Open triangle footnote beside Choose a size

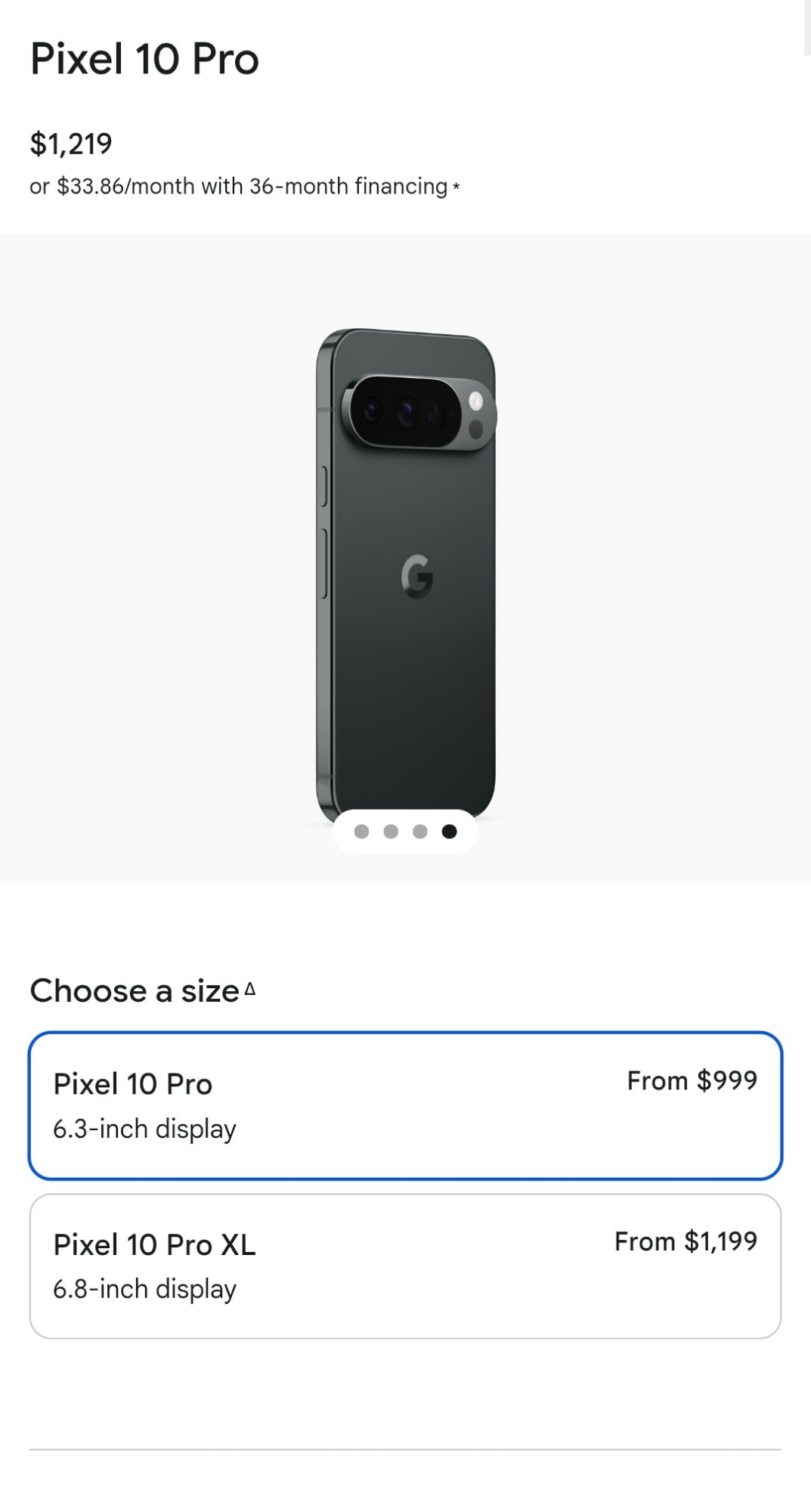click(x=250, y=989)
